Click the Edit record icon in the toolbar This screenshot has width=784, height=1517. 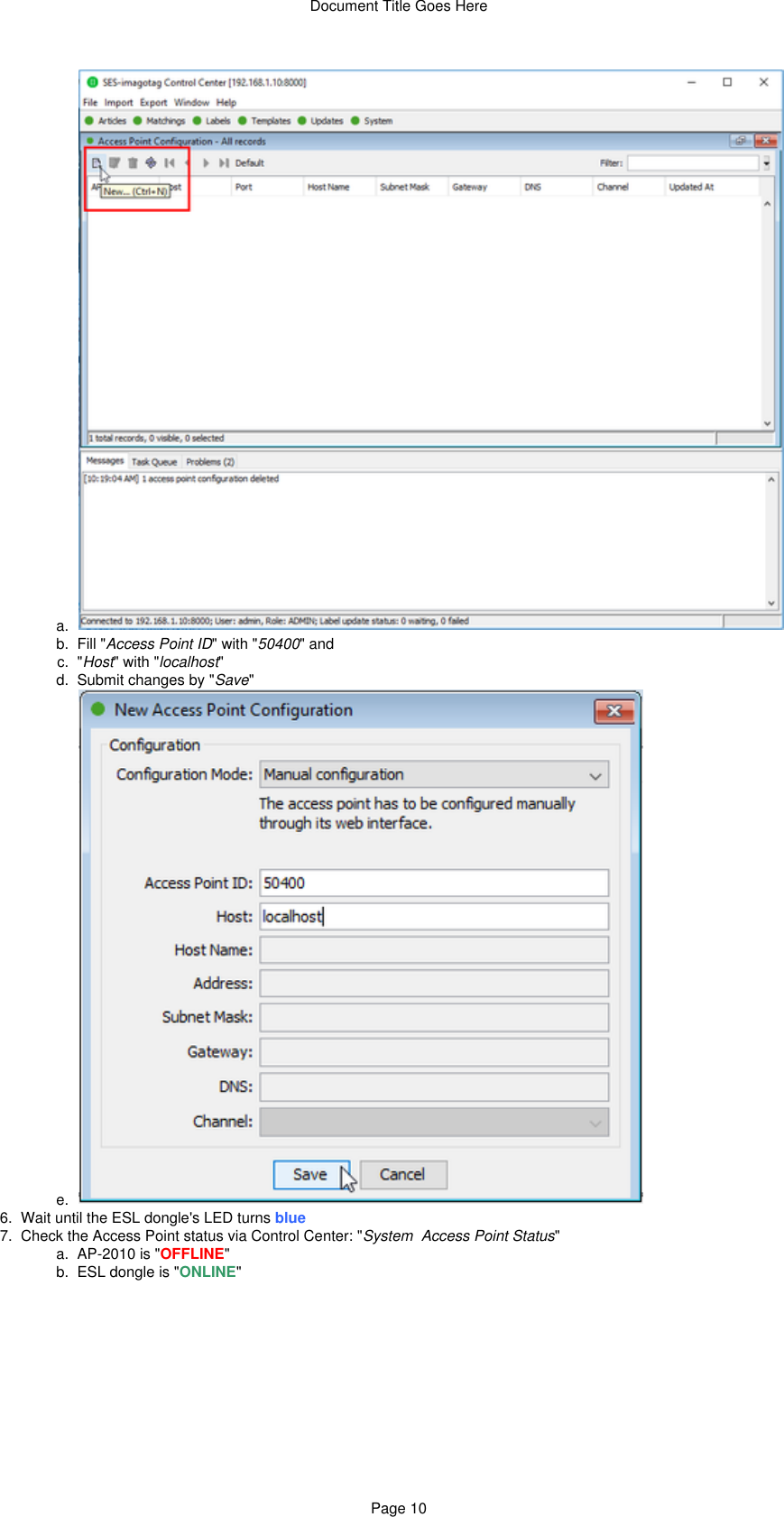coord(115,162)
